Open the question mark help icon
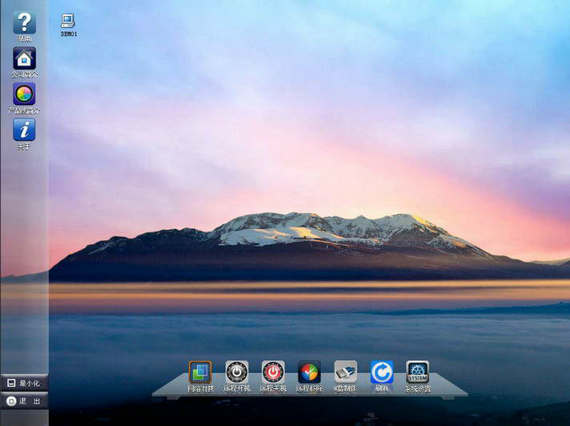Screen dimensions: 570x426 (x=24, y=23)
